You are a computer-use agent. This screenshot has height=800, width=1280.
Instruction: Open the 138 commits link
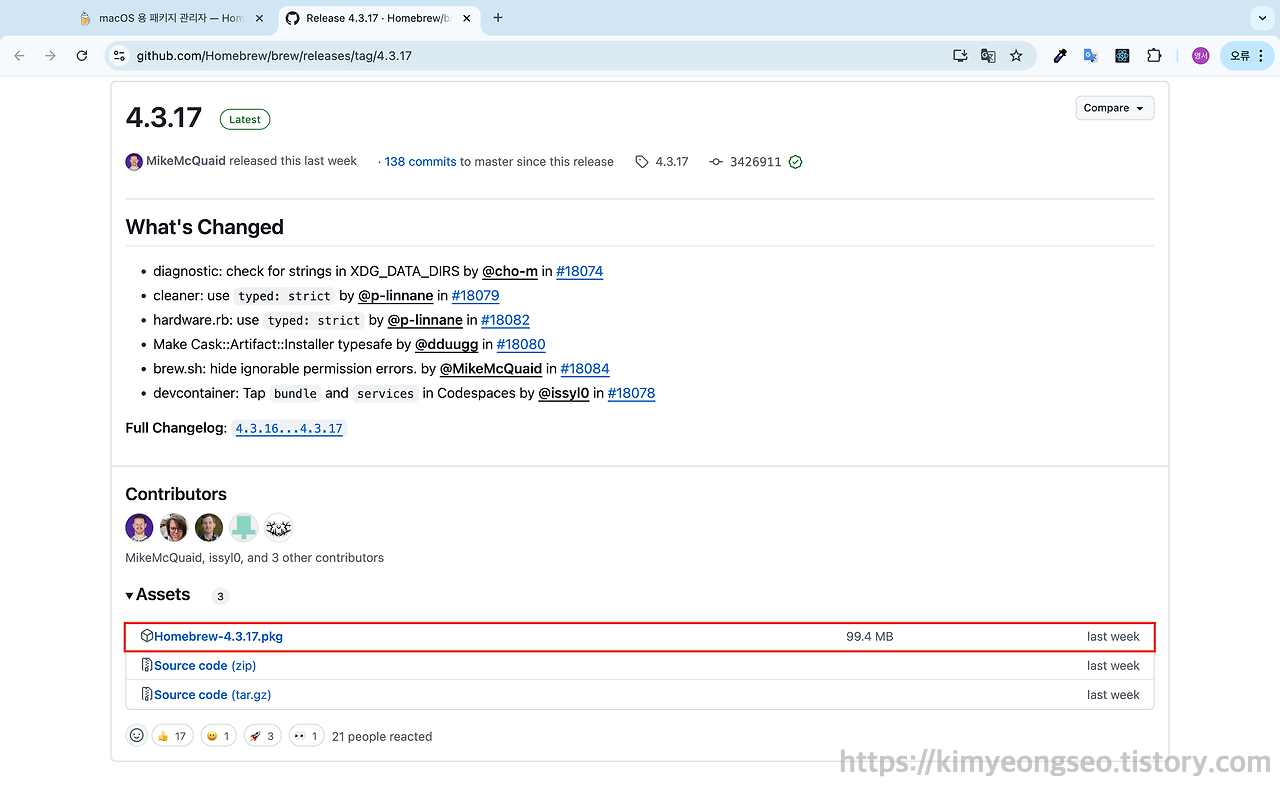tap(420, 162)
